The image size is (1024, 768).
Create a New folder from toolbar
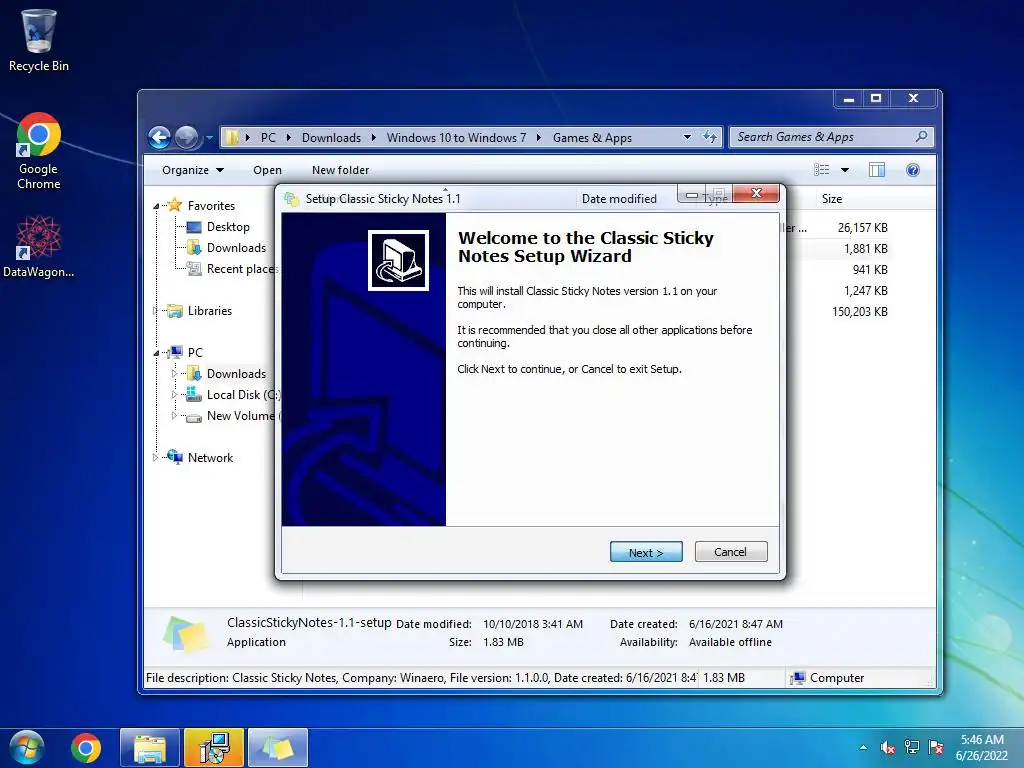pos(340,170)
